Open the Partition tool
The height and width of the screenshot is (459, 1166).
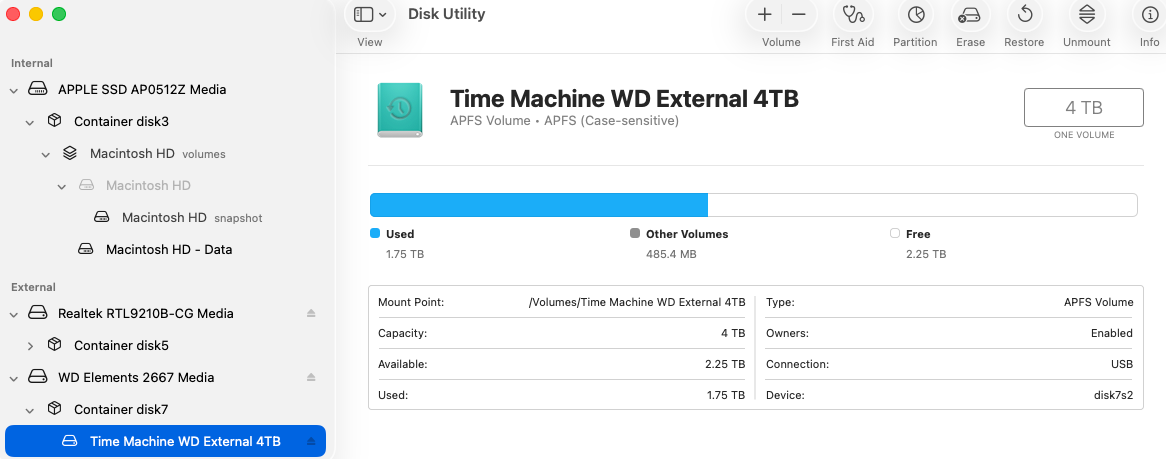tap(915, 14)
